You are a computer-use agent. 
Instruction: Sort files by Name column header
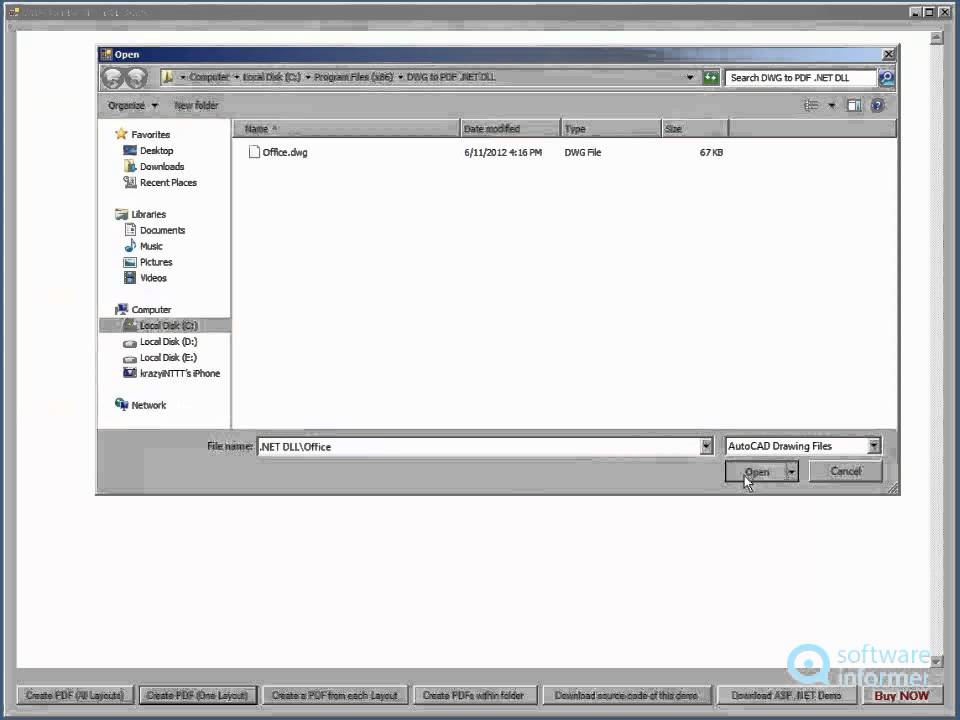346,129
